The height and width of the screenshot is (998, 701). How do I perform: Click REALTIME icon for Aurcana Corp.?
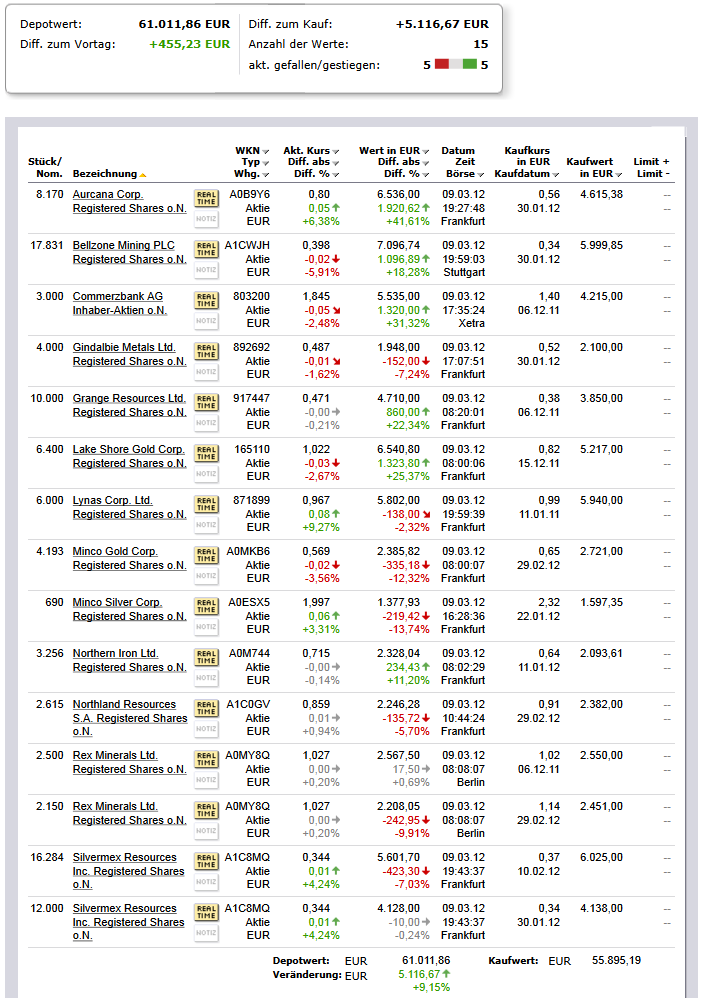point(206,198)
